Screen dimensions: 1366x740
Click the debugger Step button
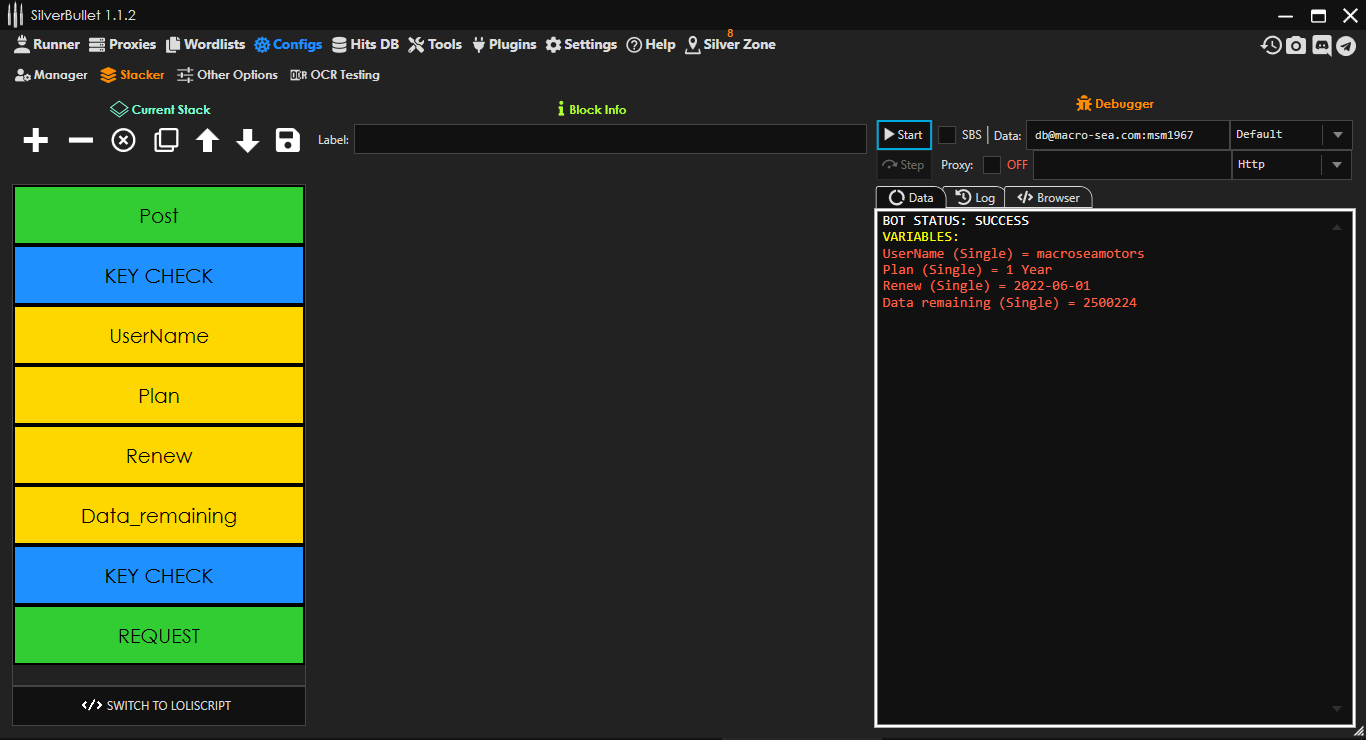(904, 165)
